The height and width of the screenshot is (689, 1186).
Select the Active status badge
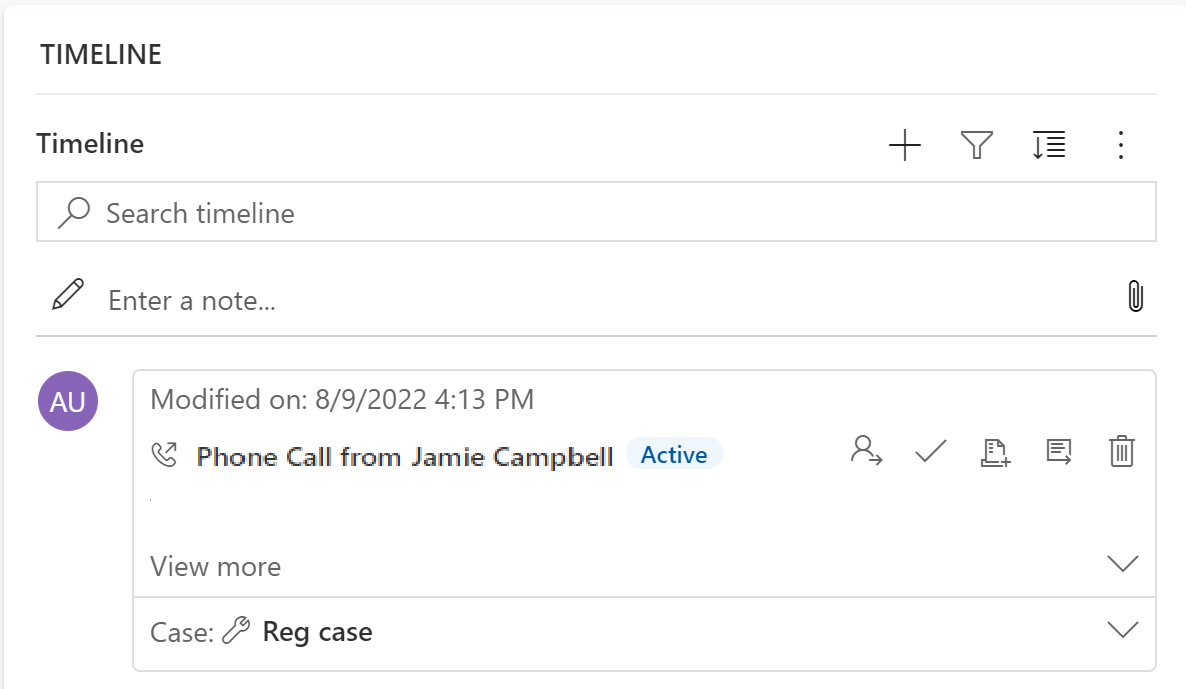coord(675,454)
